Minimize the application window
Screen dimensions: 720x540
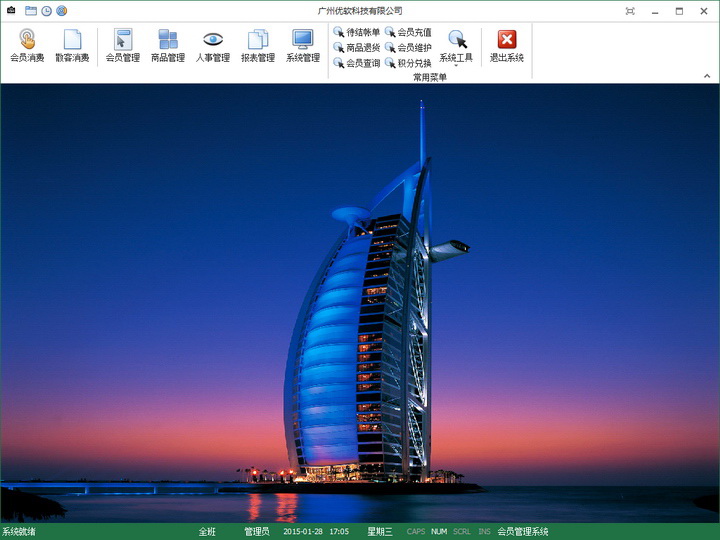pyautogui.click(x=655, y=11)
